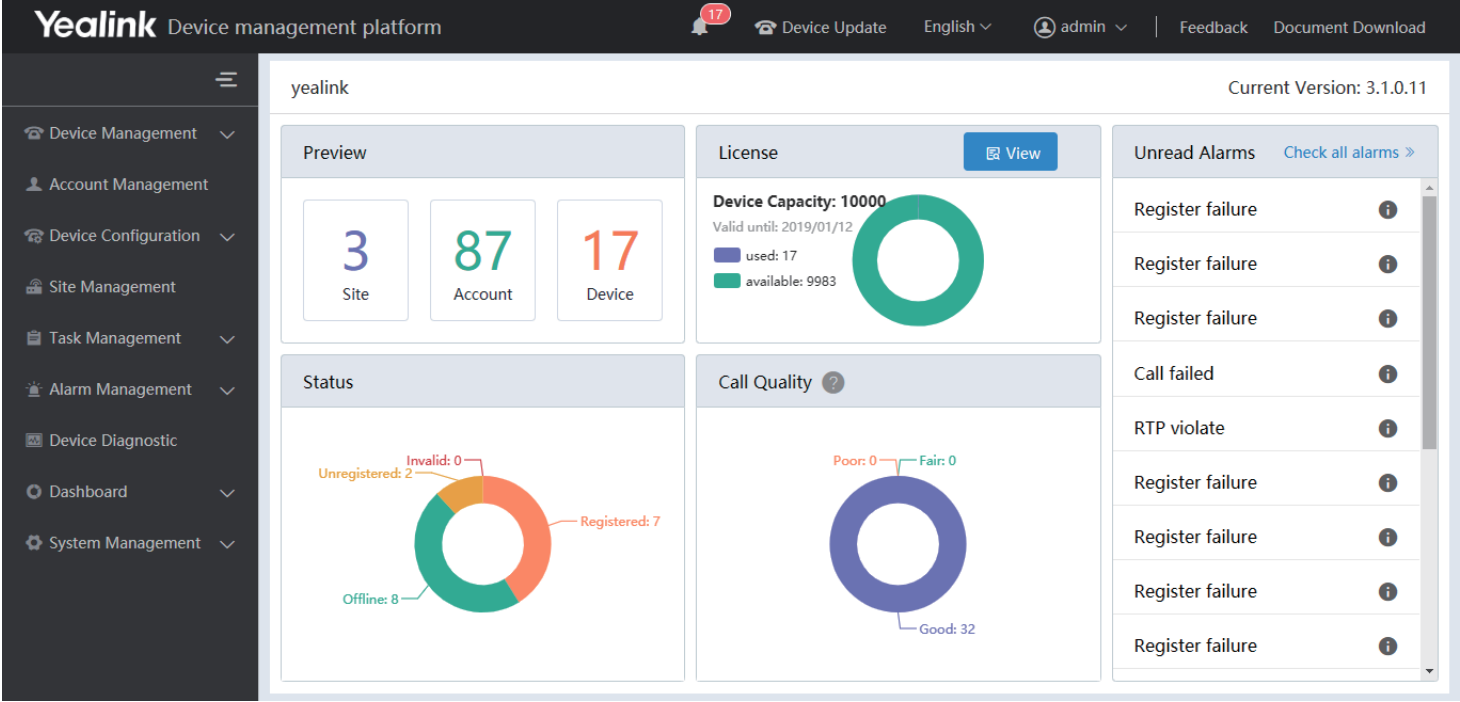
Task: Collapse the sidebar using the hamburger icon
Action: point(227,79)
